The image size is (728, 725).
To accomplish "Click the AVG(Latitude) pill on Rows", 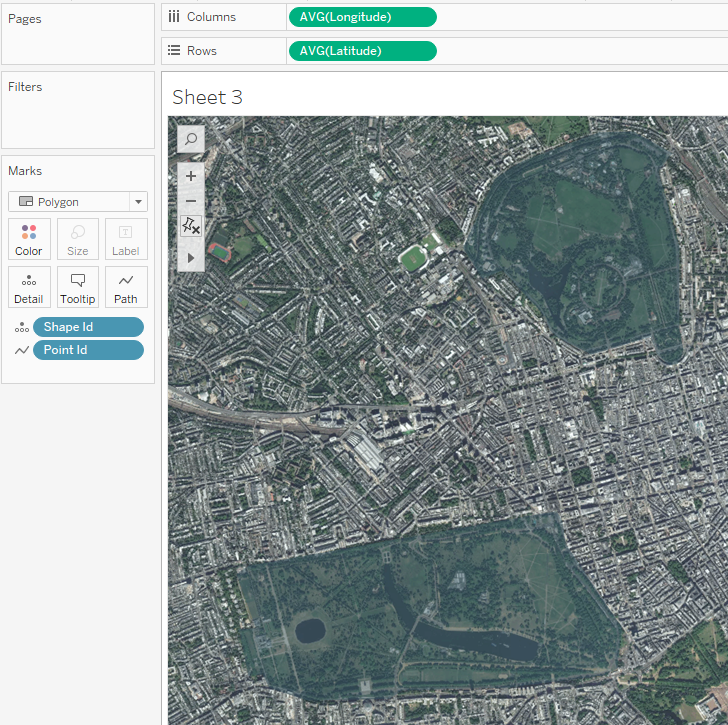I will pos(361,51).
